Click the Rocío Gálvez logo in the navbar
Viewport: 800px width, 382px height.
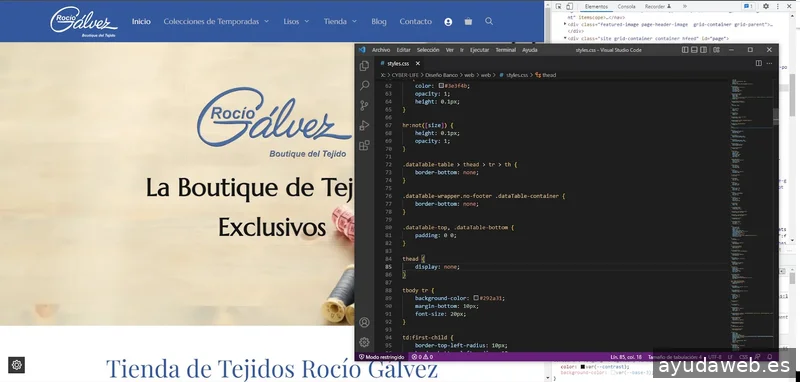84,22
